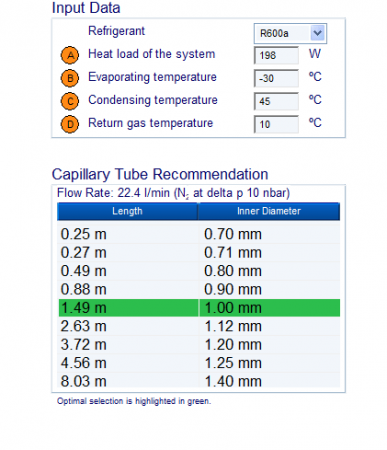Click the orange C marker icon
This screenshot has width=387, height=450.
pyautogui.click(x=70, y=101)
